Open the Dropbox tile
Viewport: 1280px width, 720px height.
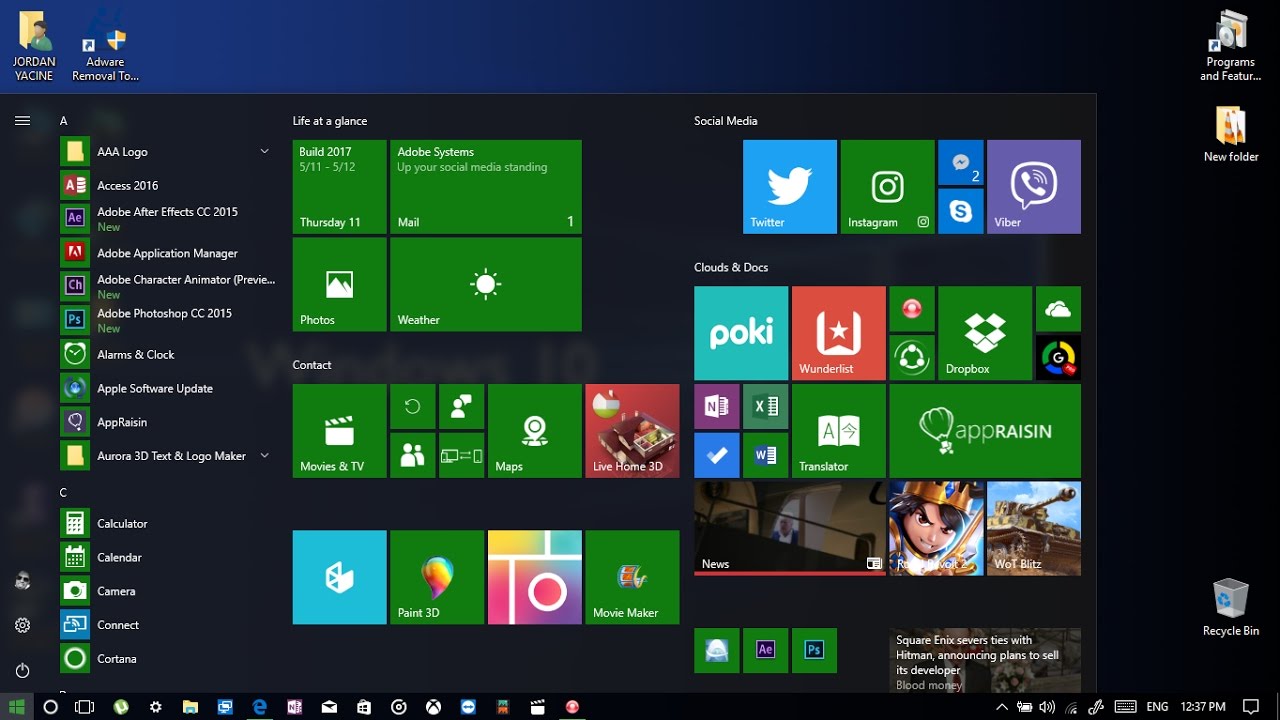pos(985,333)
